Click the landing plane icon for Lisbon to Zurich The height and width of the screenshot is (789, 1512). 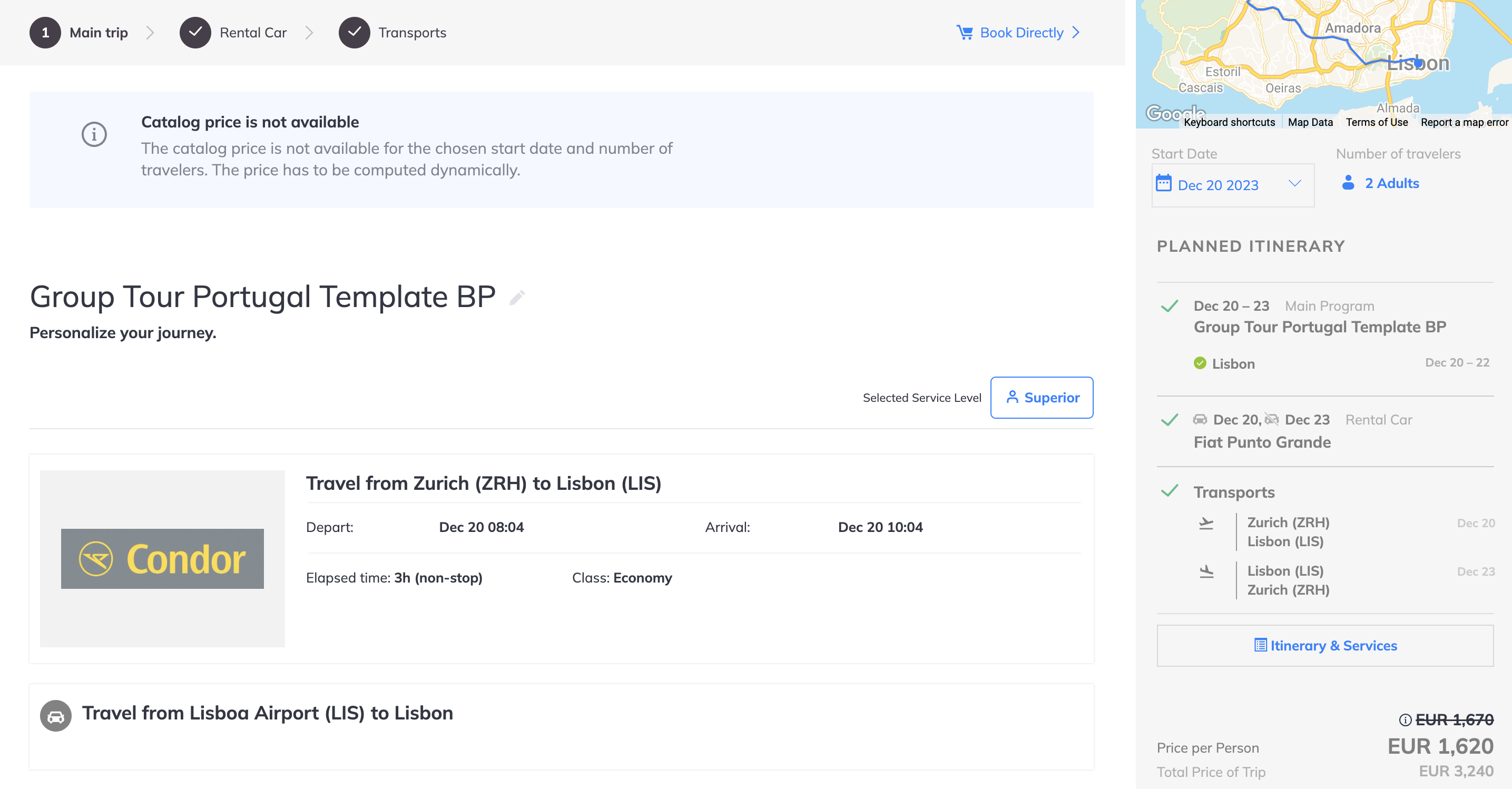1206,571
